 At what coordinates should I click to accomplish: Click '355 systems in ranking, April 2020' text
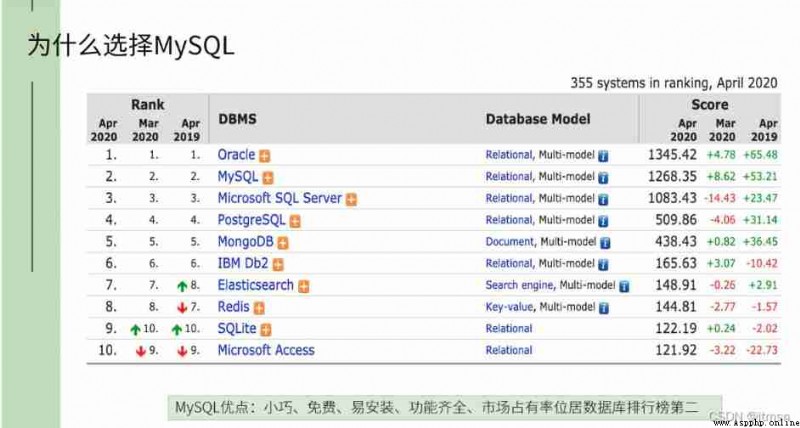(x=673, y=83)
